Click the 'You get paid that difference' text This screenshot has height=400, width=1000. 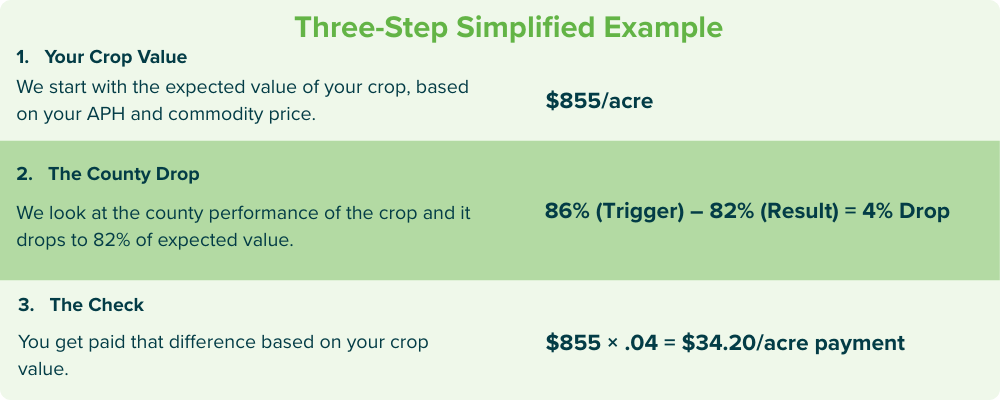[137, 342]
